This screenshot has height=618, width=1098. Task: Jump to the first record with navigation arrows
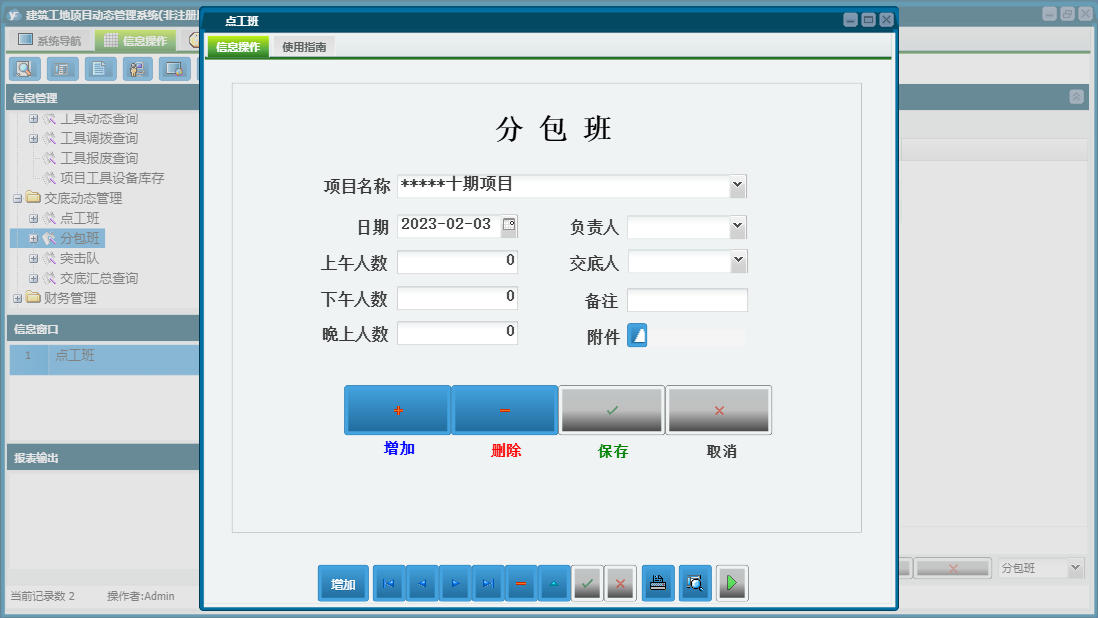click(388, 583)
